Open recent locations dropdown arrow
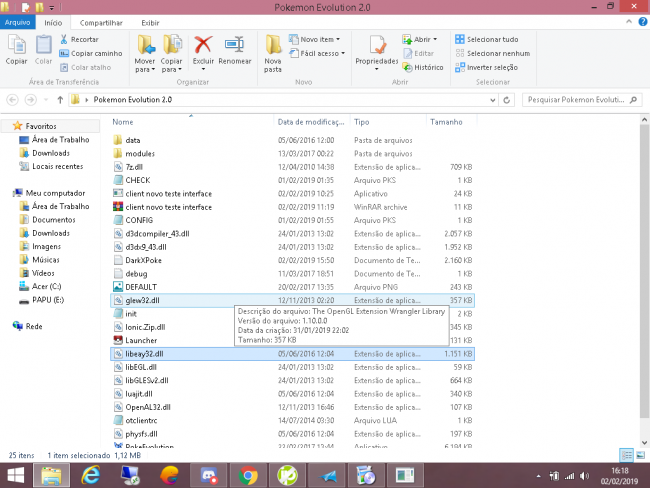 (x=46, y=100)
